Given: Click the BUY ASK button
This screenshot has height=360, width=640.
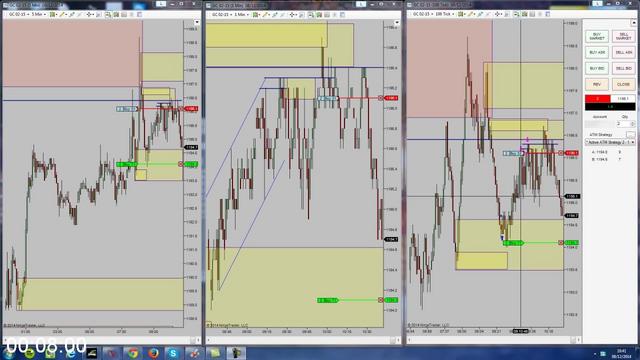Looking at the screenshot, I should 597,52.
